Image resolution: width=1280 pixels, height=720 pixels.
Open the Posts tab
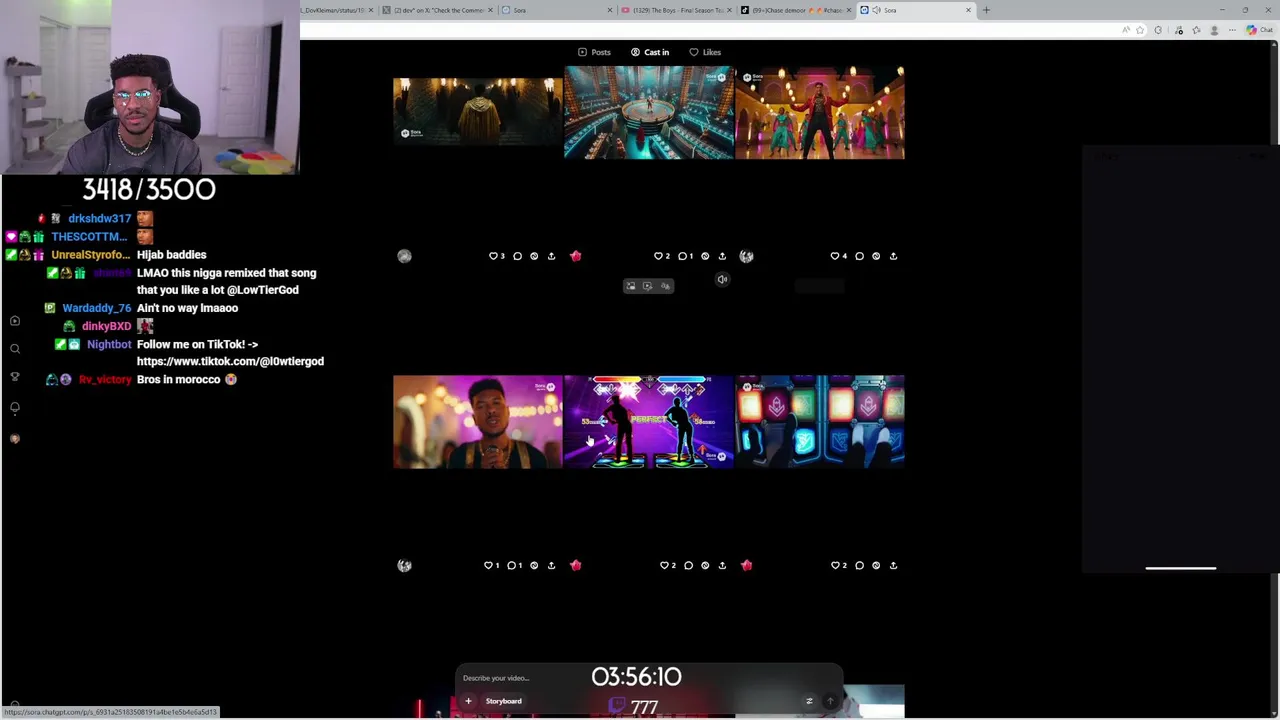pyautogui.click(x=594, y=52)
